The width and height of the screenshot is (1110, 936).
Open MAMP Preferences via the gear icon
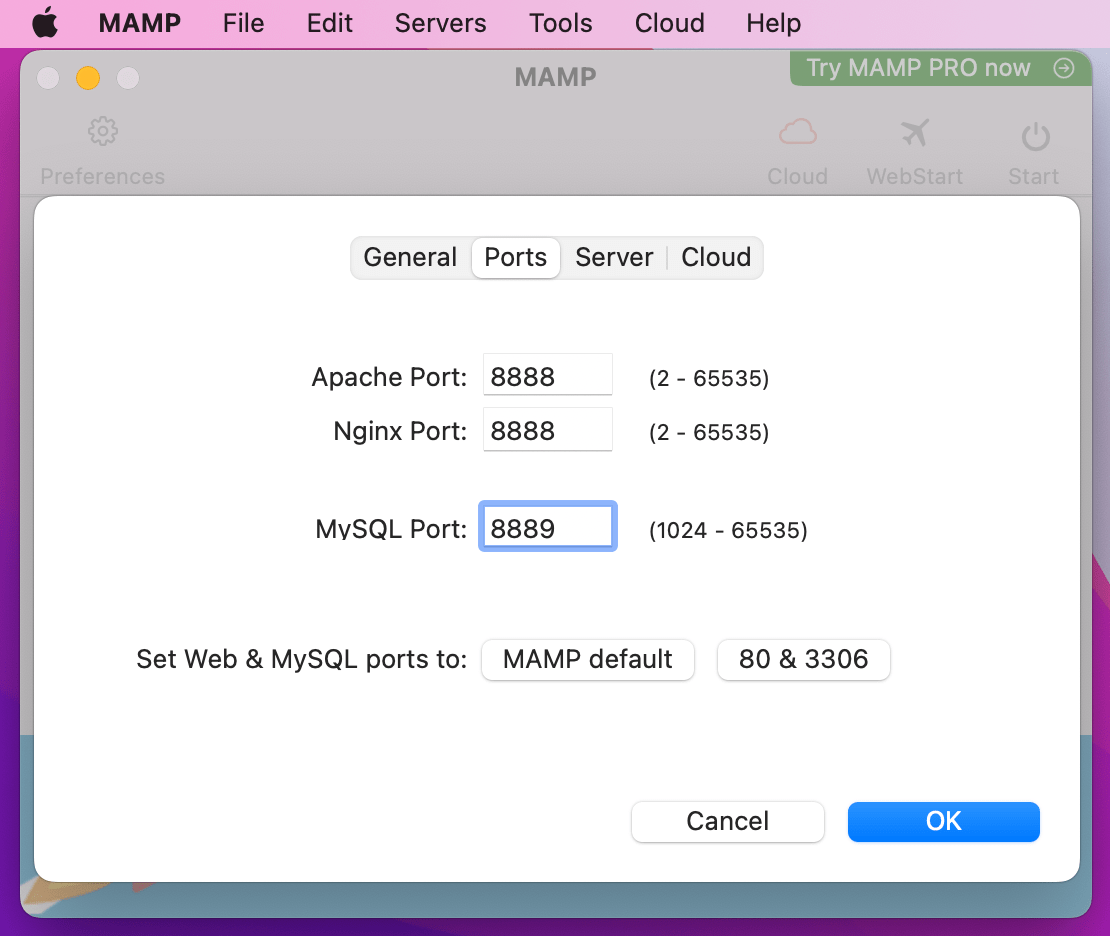pos(102,131)
